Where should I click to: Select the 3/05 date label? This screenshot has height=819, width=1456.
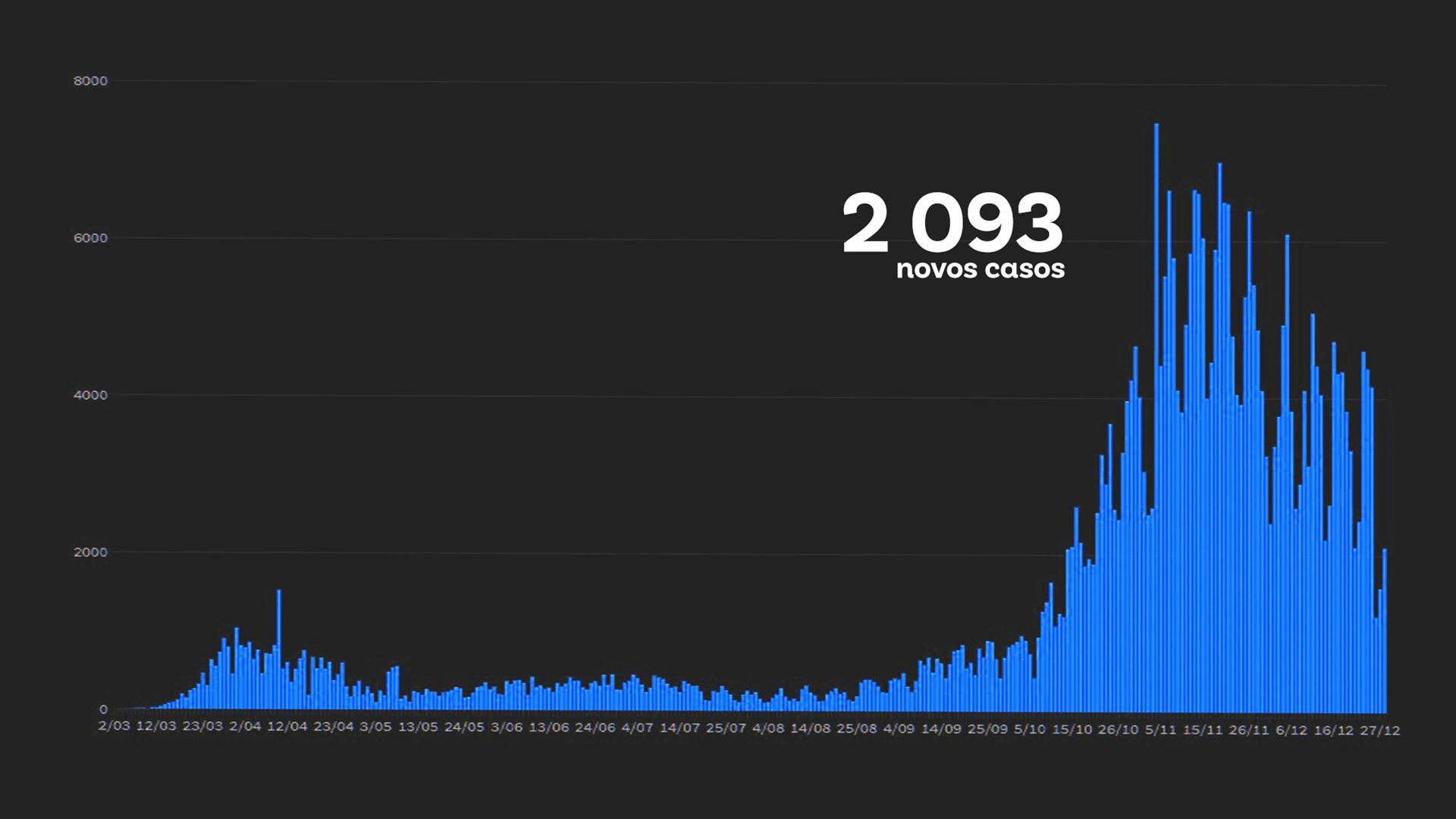(x=375, y=727)
